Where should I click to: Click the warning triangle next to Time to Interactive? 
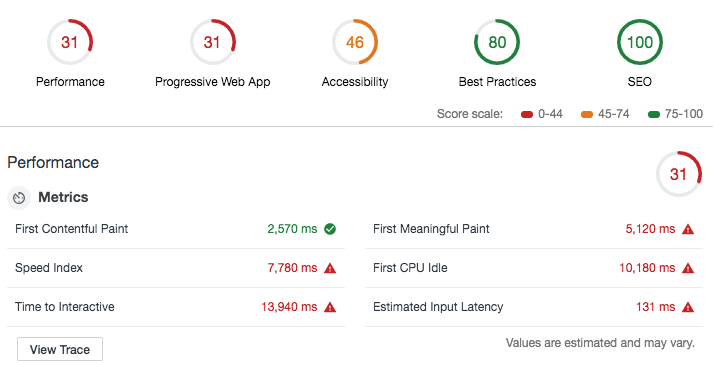coord(330,307)
